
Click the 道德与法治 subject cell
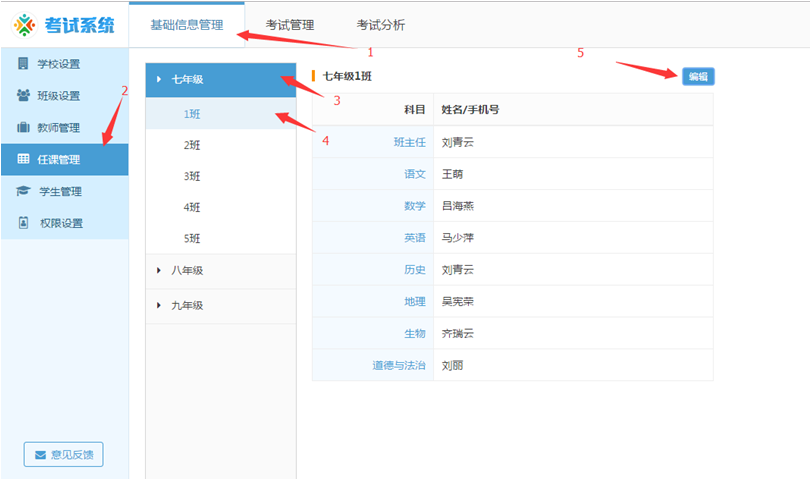pyautogui.click(x=373, y=365)
